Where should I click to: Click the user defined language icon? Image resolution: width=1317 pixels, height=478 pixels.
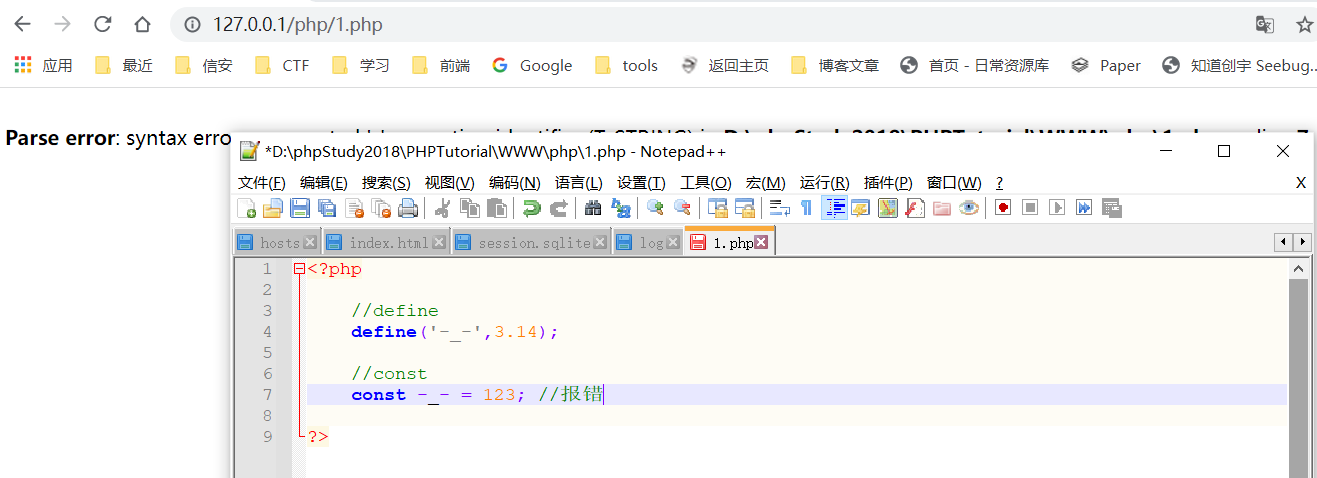click(860, 208)
